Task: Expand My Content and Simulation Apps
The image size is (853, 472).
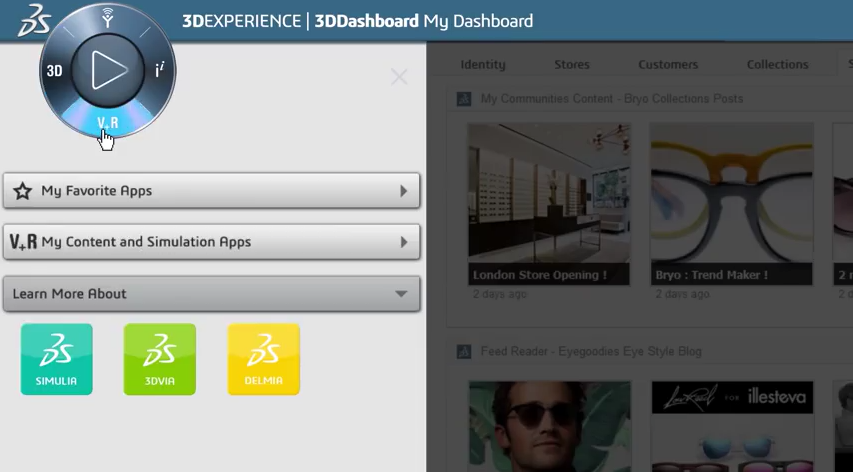Action: click(212, 242)
